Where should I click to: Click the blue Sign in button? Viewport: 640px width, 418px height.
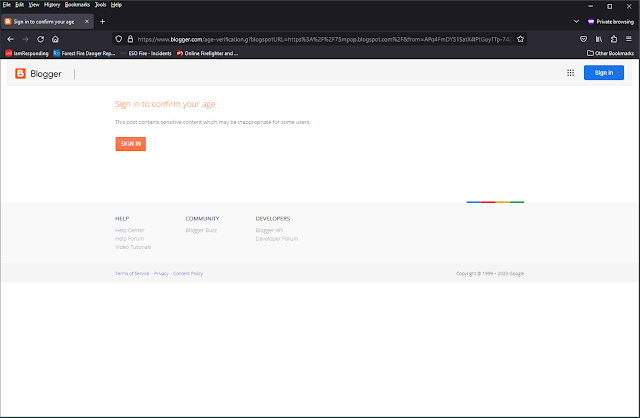(604, 73)
